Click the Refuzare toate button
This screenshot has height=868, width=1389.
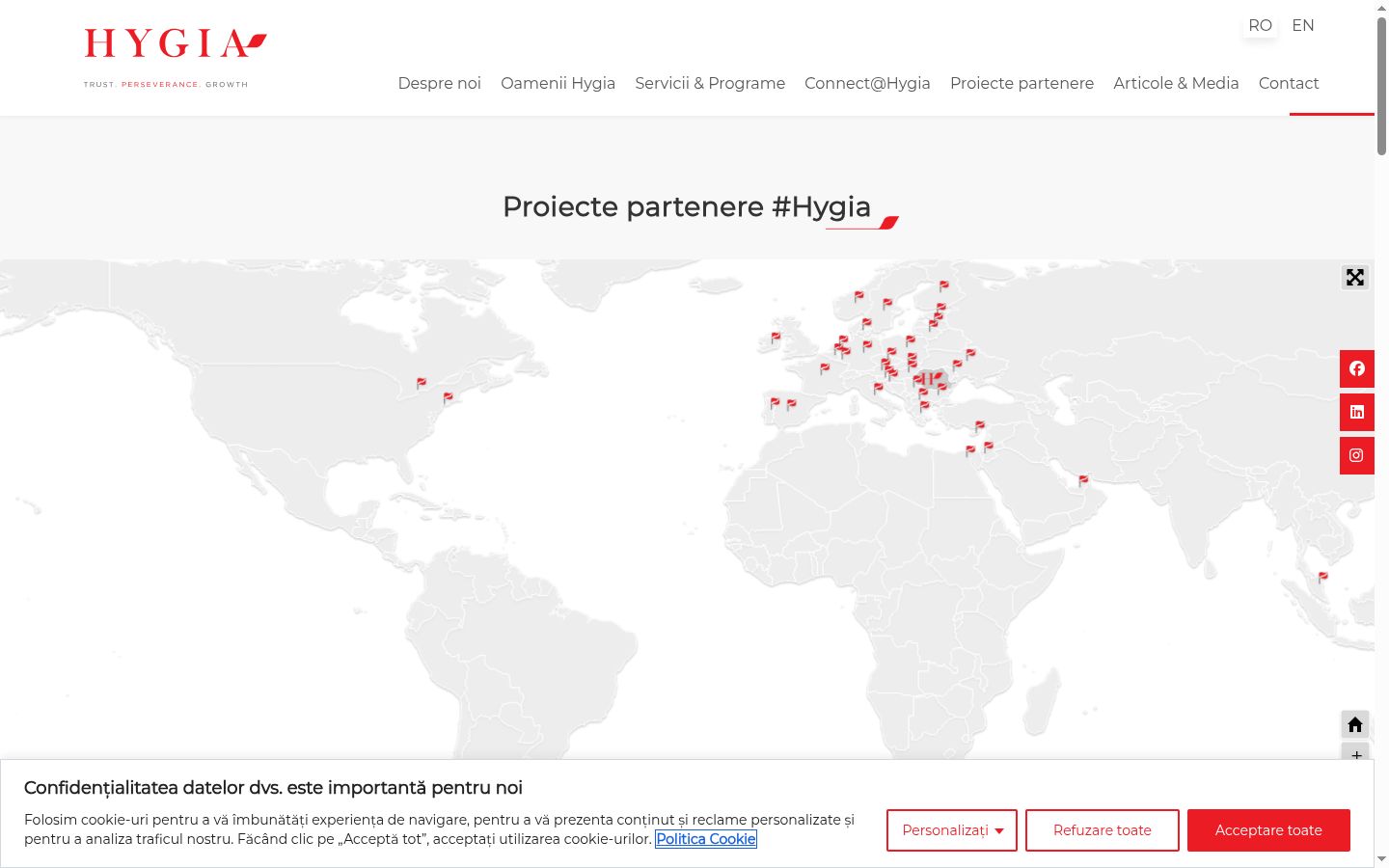pyautogui.click(x=1103, y=830)
